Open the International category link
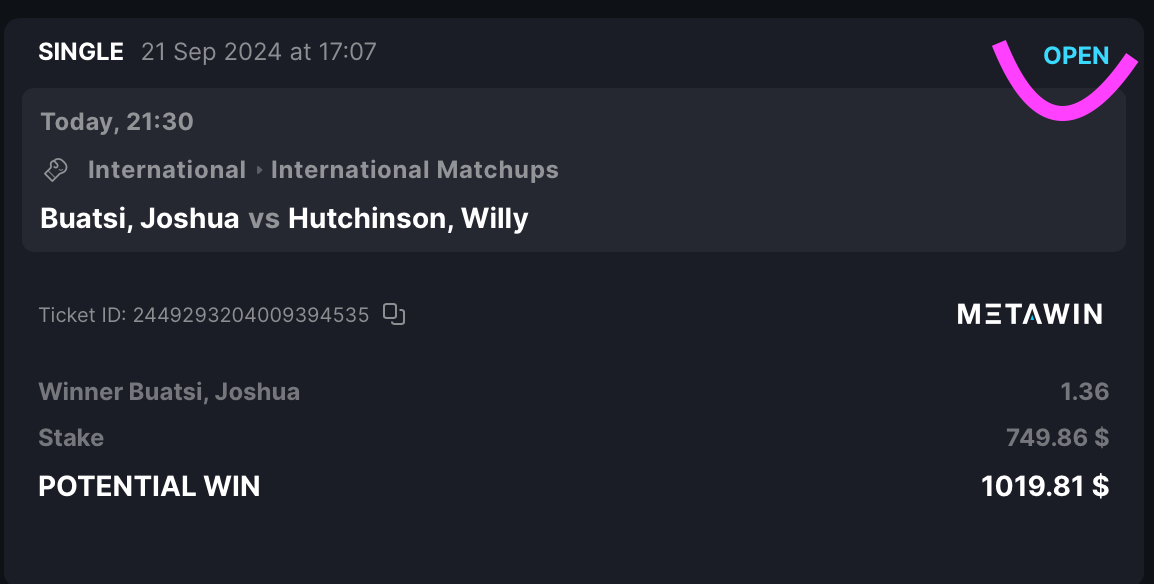This screenshot has width=1154, height=584. (166, 170)
